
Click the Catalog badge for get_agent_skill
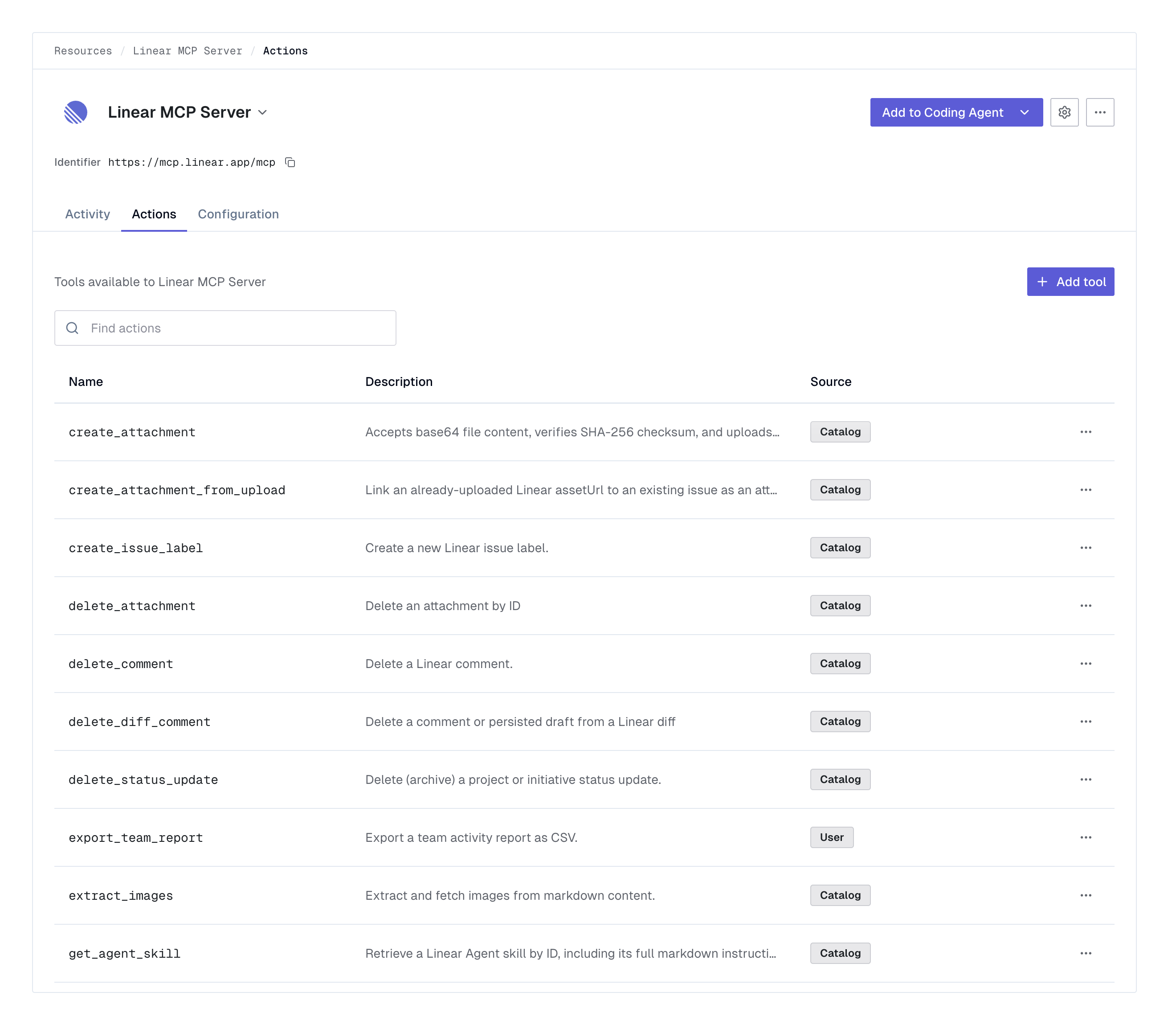click(840, 954)
